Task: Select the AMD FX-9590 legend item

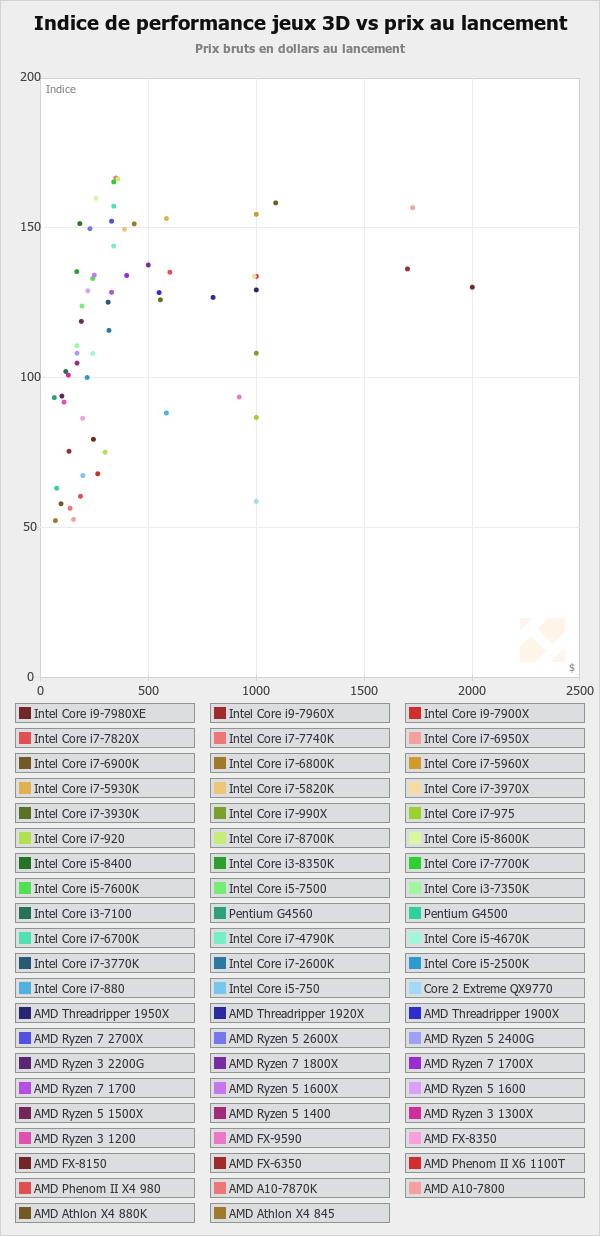Action: [300, 1138]
